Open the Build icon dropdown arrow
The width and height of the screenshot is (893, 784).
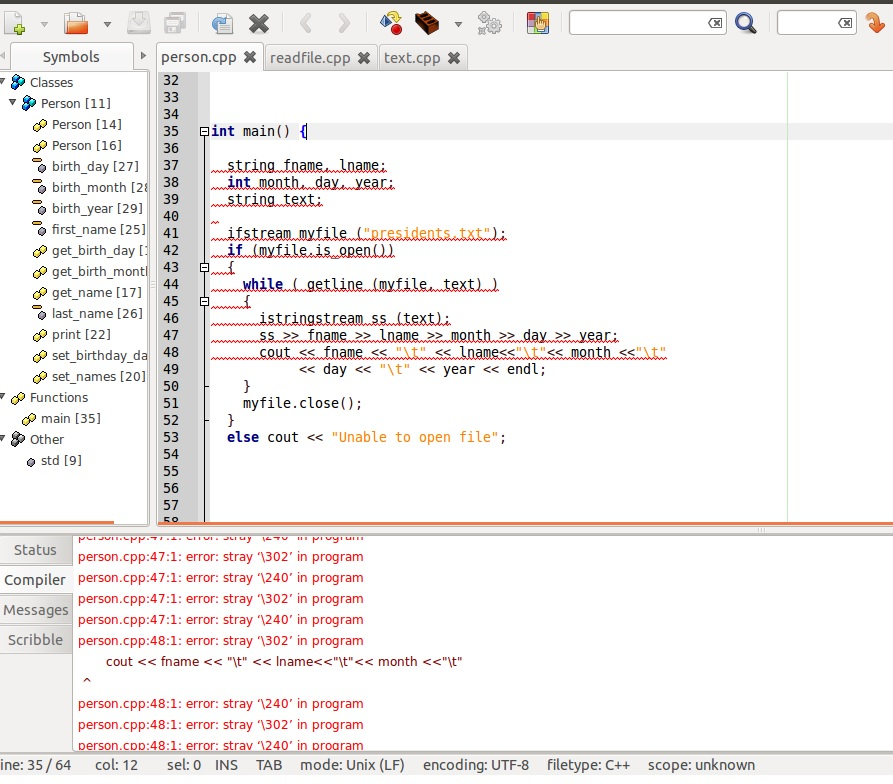458,25
